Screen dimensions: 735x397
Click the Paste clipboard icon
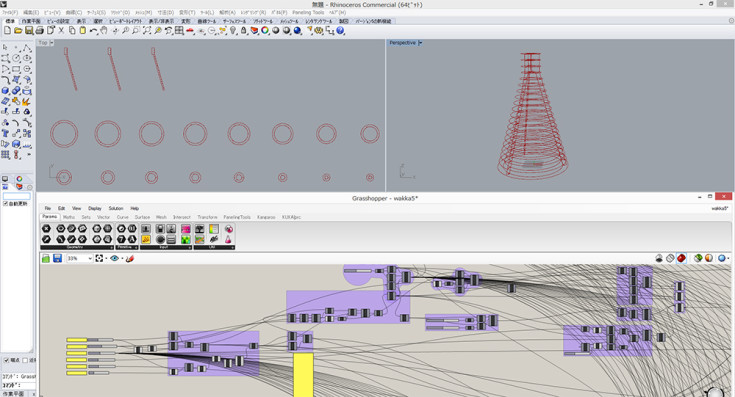(x=82, y=30)
